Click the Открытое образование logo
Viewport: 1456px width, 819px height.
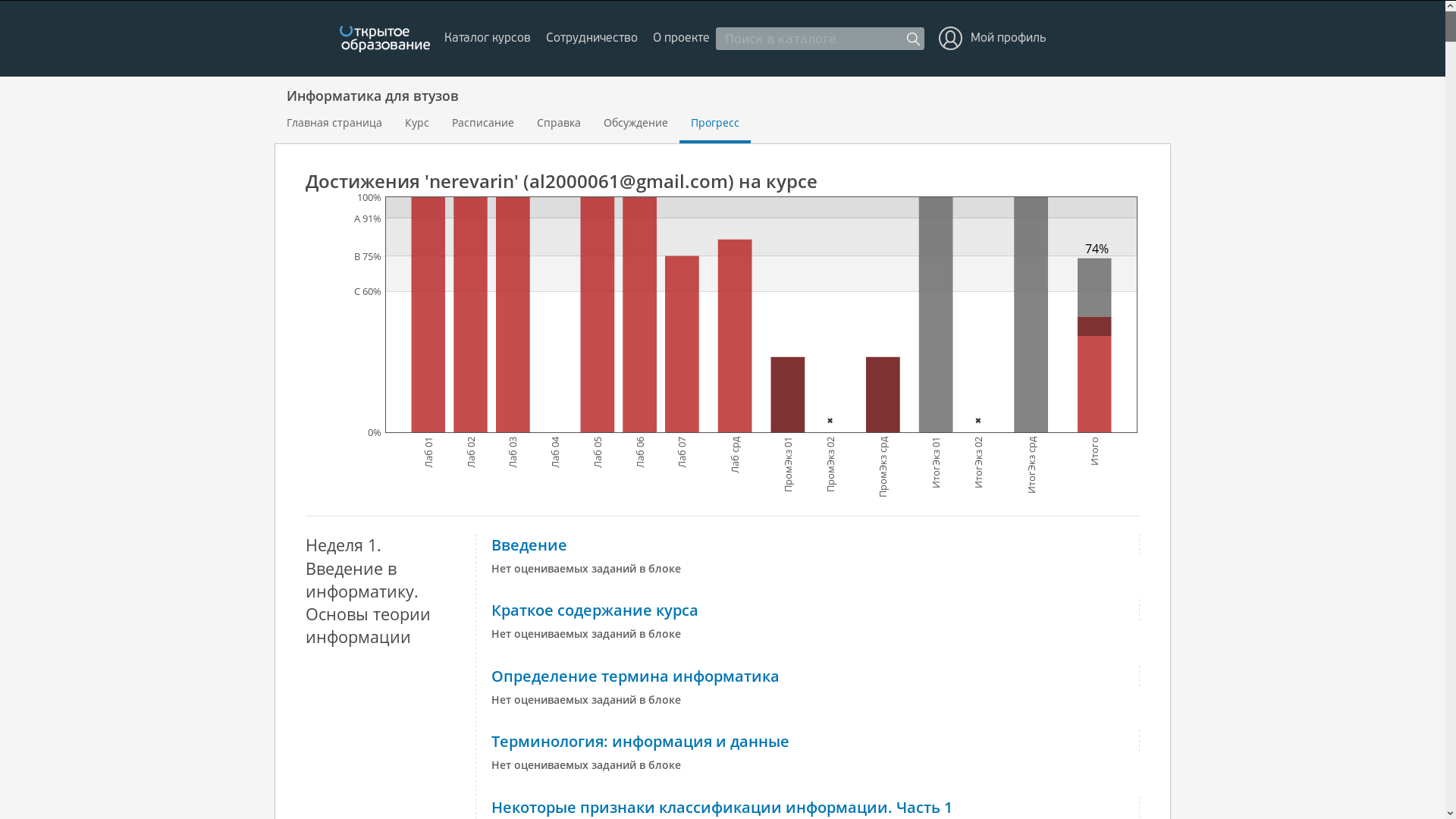point(384,39)
